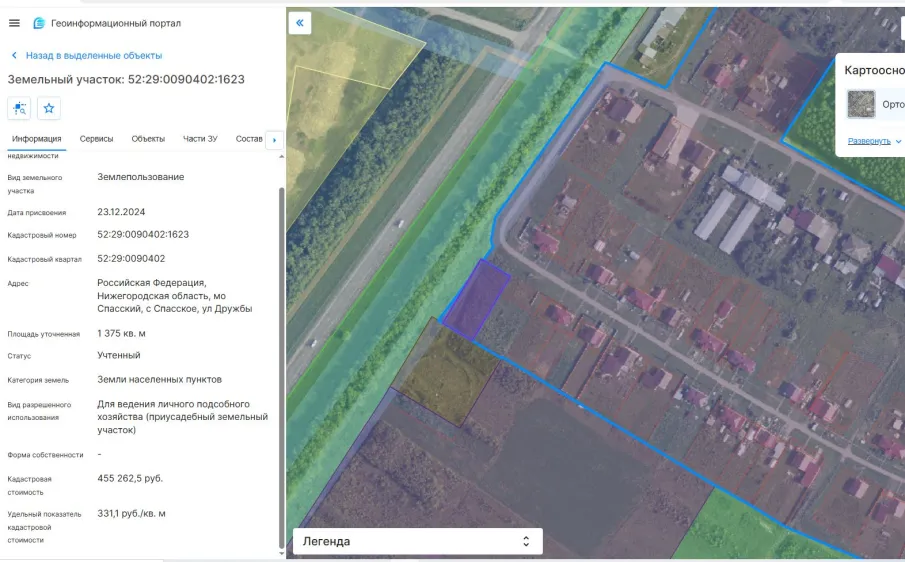The image size is (905, 562).
Task: Switch to the Сервисы tab
Action: tap(96, 139)
